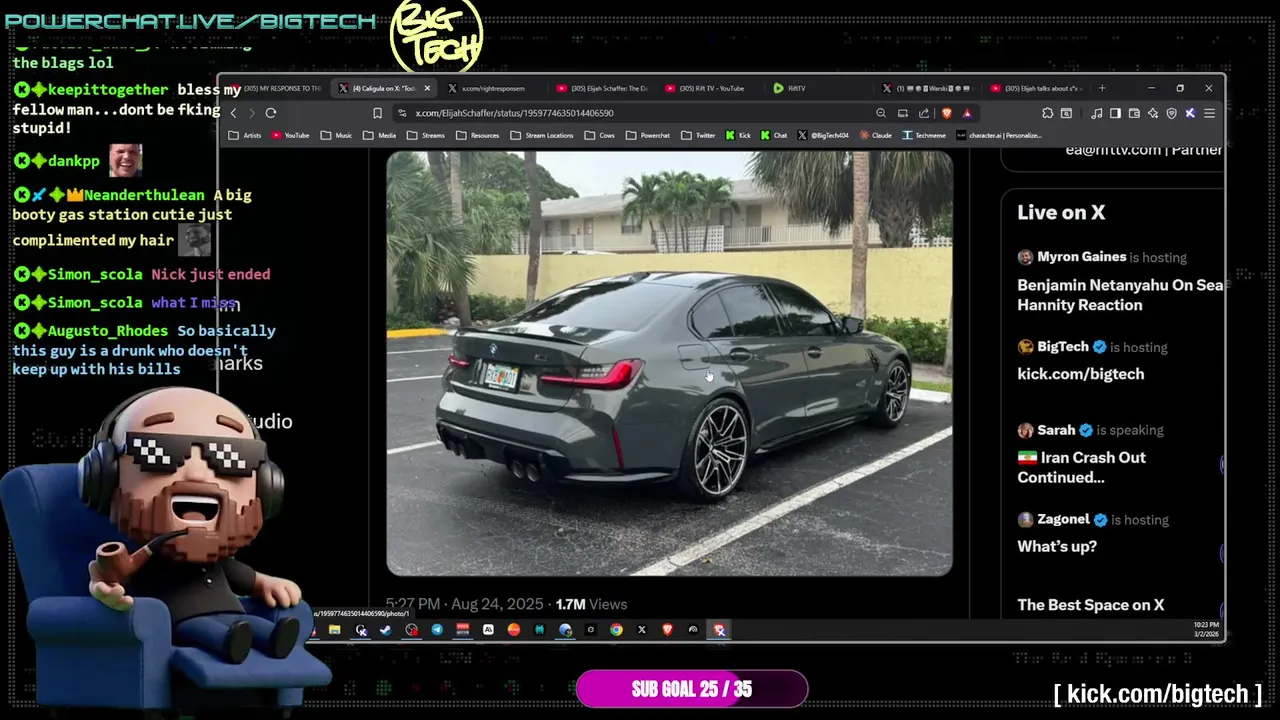Image resolution: width=1280 pixels, height=720 pixels.
Task: Open the Artists bookmark folder
Action: (x=245, y=135)
